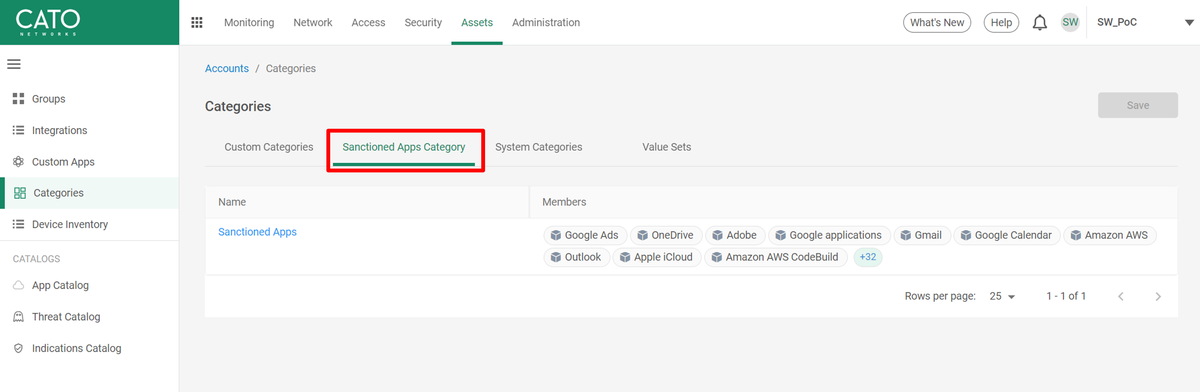Click the Cato Networks logo
1200x392 pixels.
pos(48,22)
